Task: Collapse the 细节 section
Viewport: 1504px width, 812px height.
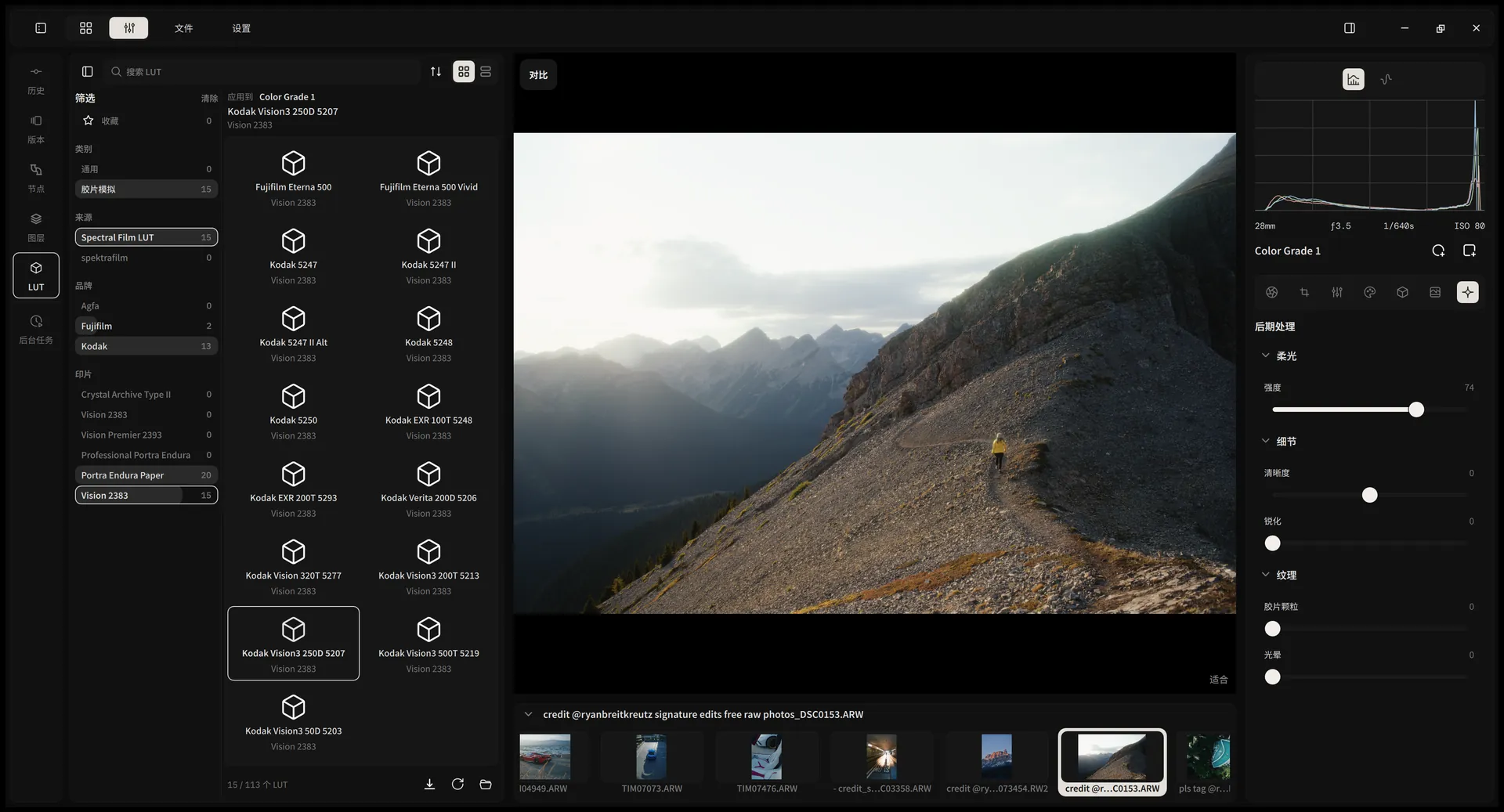Action: pyautogui.click(x=1265, y=441)
